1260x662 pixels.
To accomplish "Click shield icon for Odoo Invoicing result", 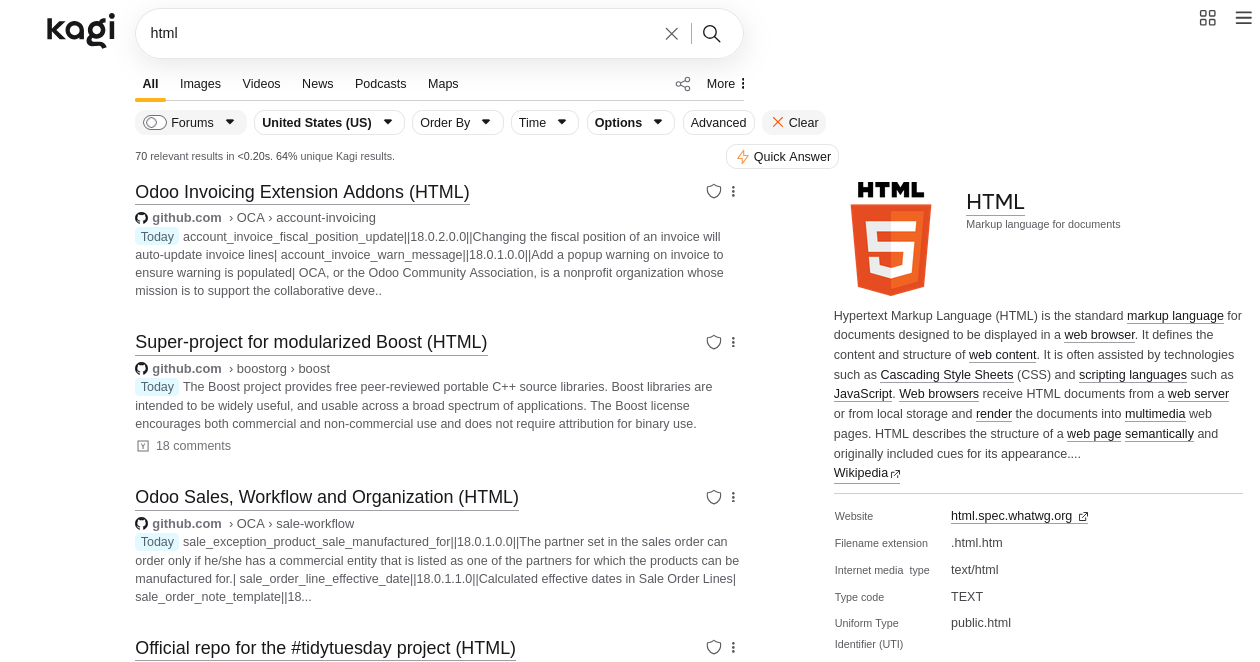I will pyautogui.click(x=714, y=191).
